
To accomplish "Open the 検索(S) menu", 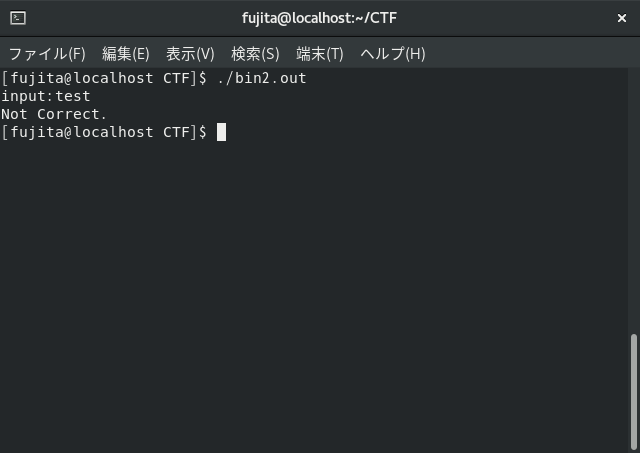I will pyautogui.click(x=255, y=53).
